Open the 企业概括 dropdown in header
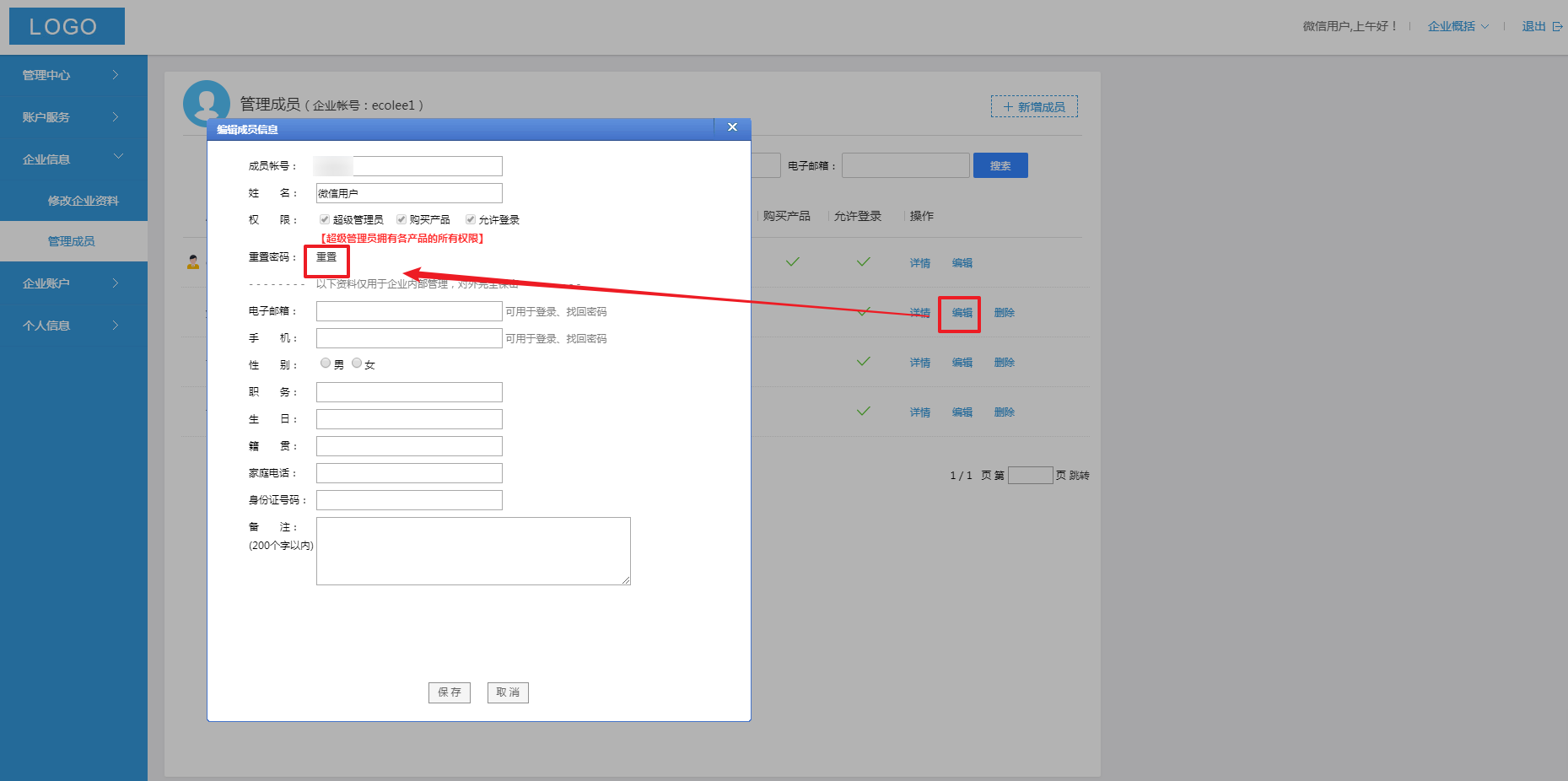This screenshot has width=1568, height=781. [1458, 27]
